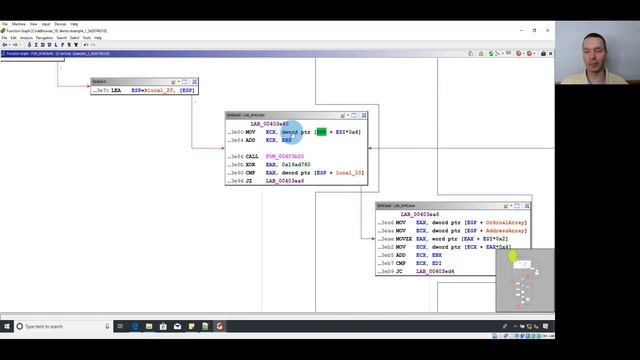Image resolution: width=640 pixels, height=360 pixels.
Task: Open the Ghidra Search menu
Action: 61,38
